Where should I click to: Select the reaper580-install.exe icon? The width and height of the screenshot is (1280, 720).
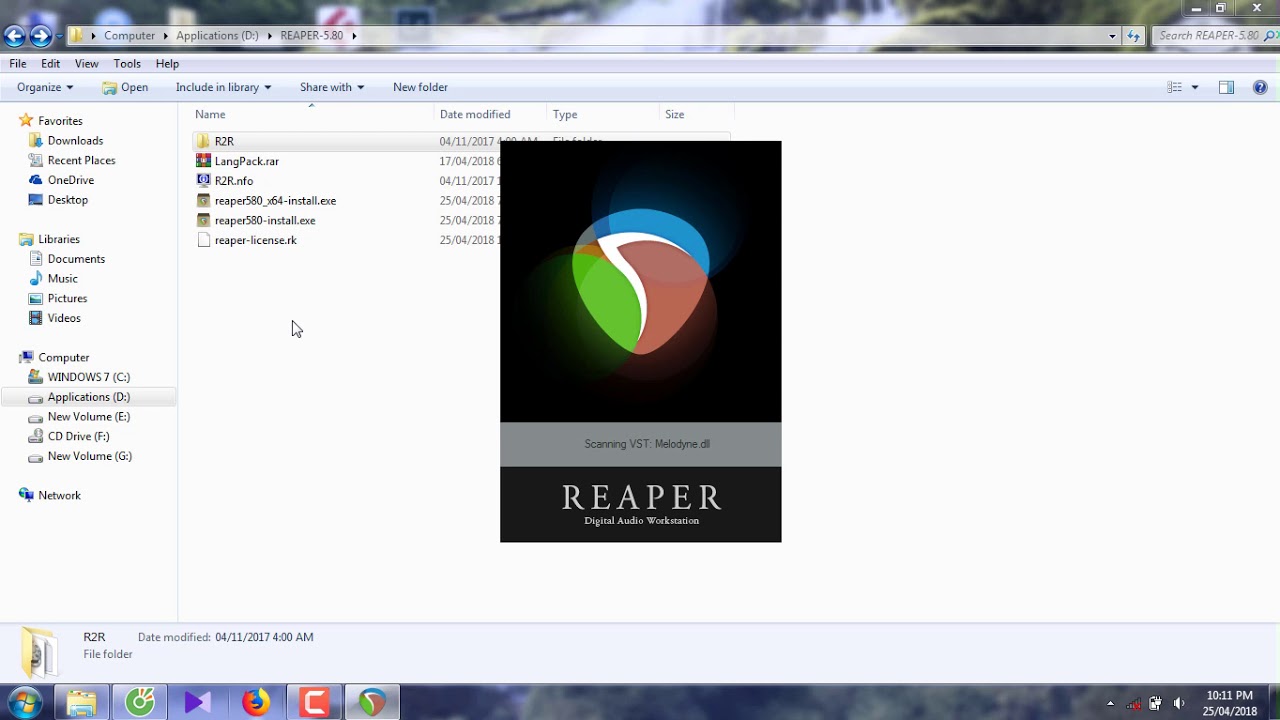(x=203, y=220)
